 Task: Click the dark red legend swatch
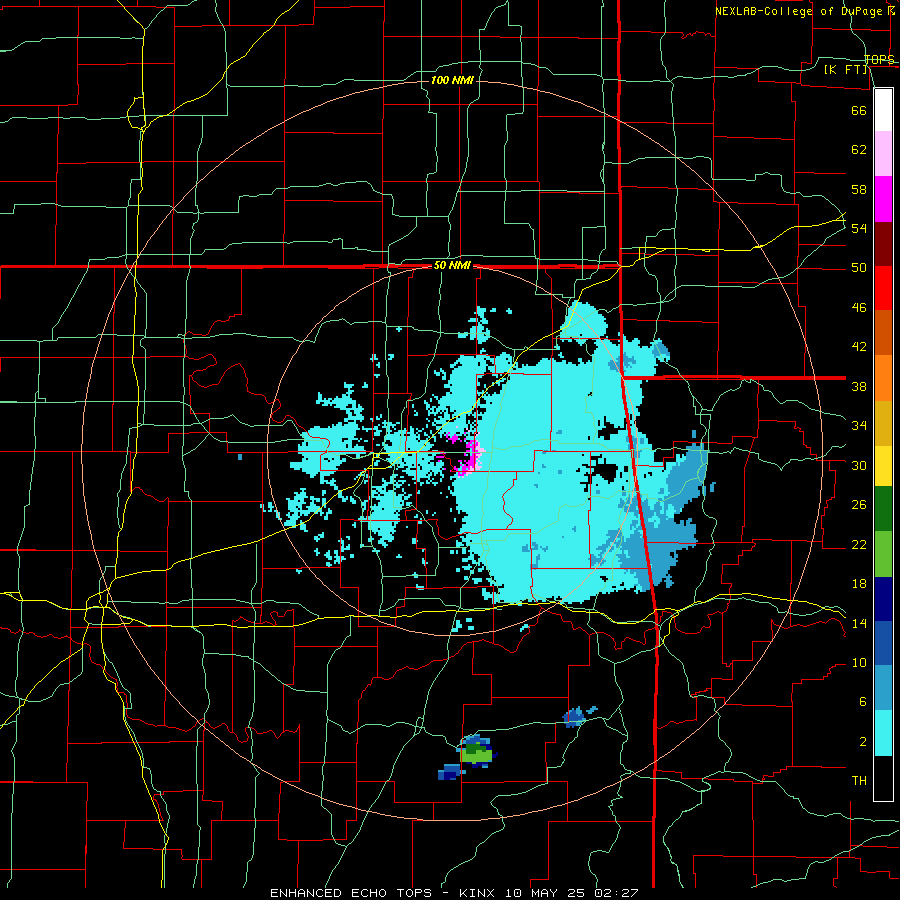883,244
